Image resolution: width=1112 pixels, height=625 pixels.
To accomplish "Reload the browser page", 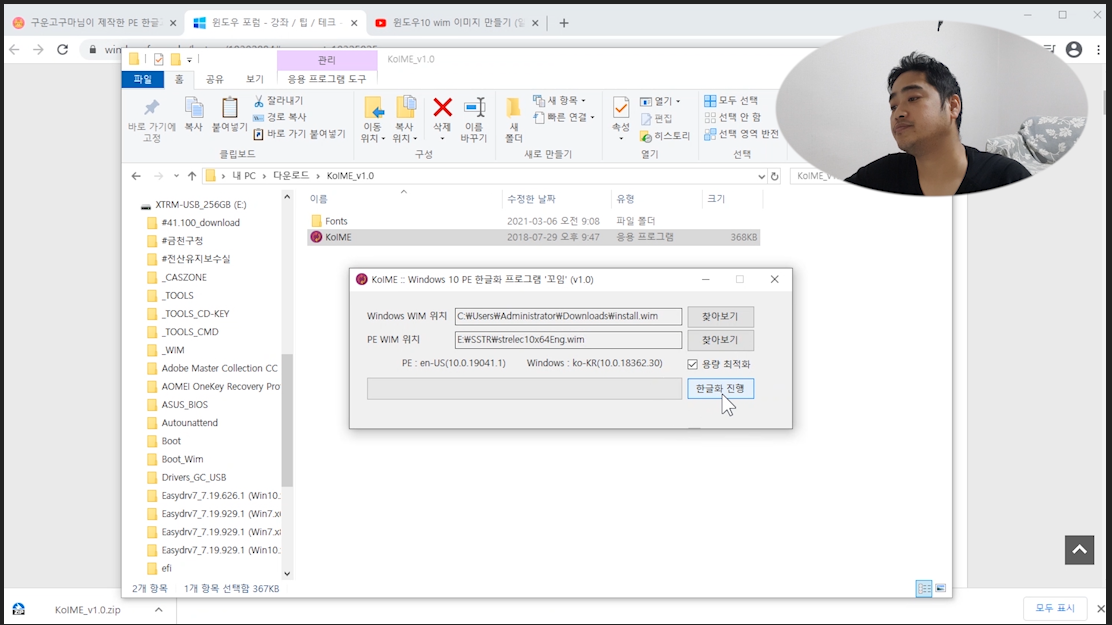I will click(x=62, y=49).
